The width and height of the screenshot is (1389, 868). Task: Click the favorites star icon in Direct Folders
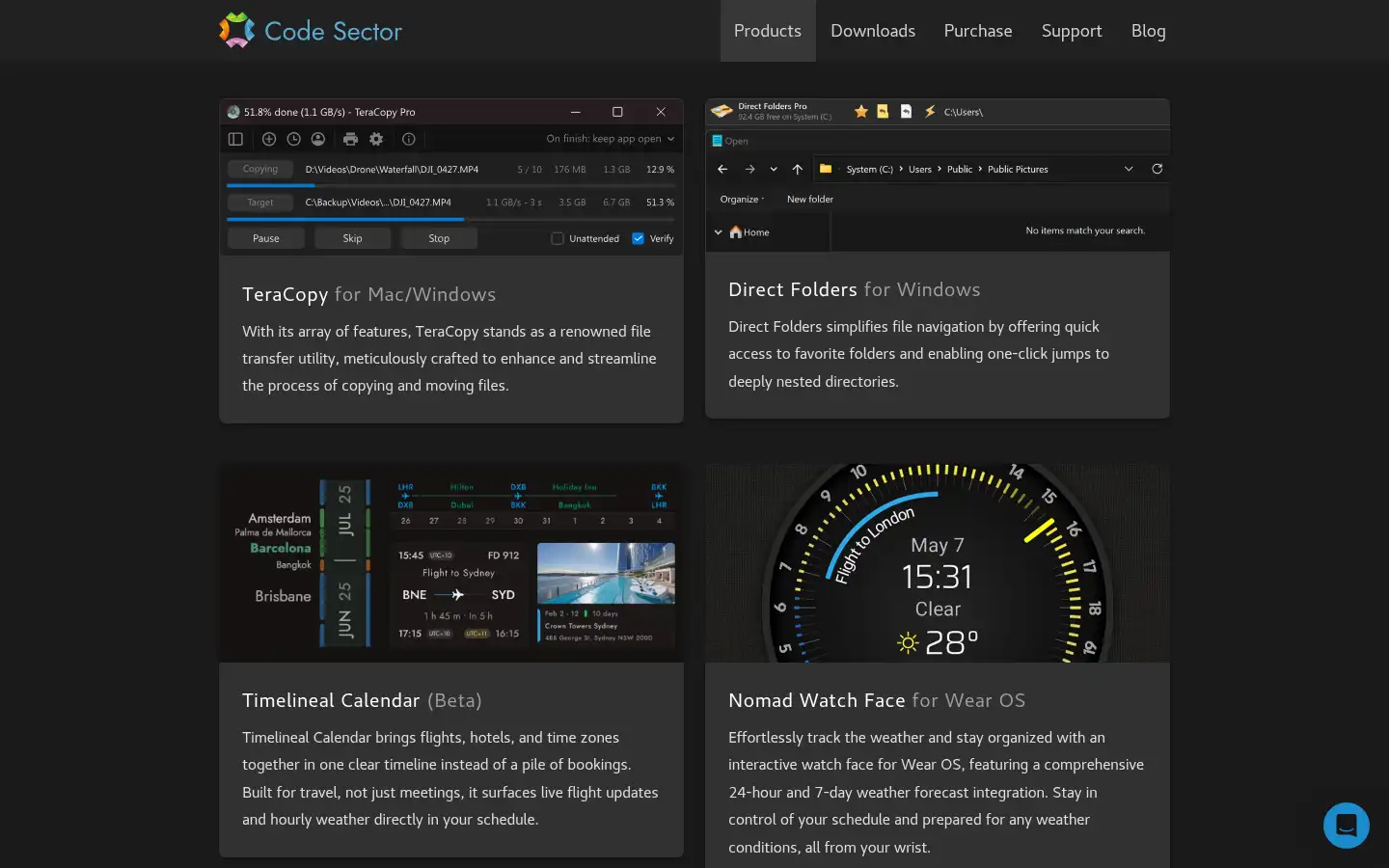(x=860, y=112)
